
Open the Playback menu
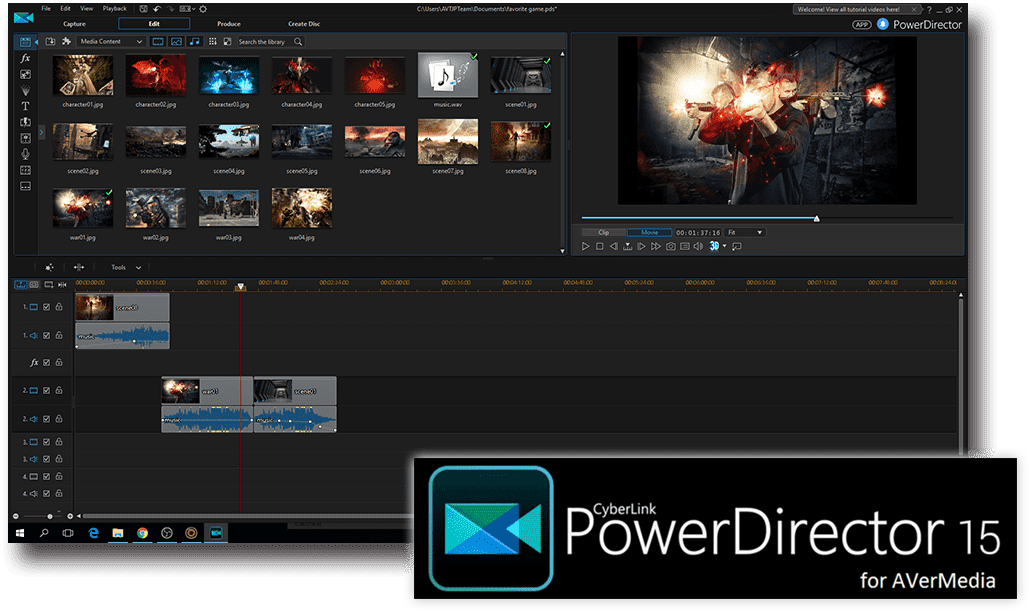(114, 8)
